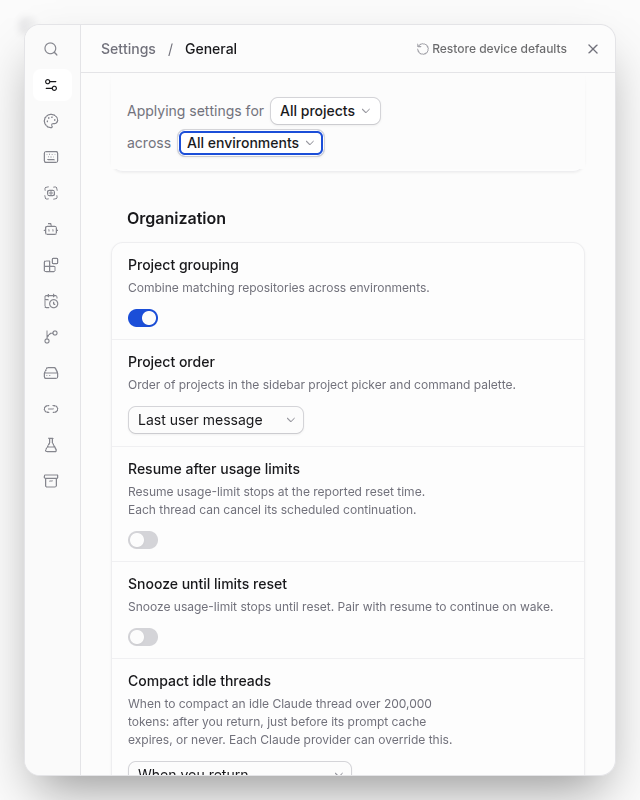
Task: Open the screen capture icon in sidebar
Action: tap(51, 193)
